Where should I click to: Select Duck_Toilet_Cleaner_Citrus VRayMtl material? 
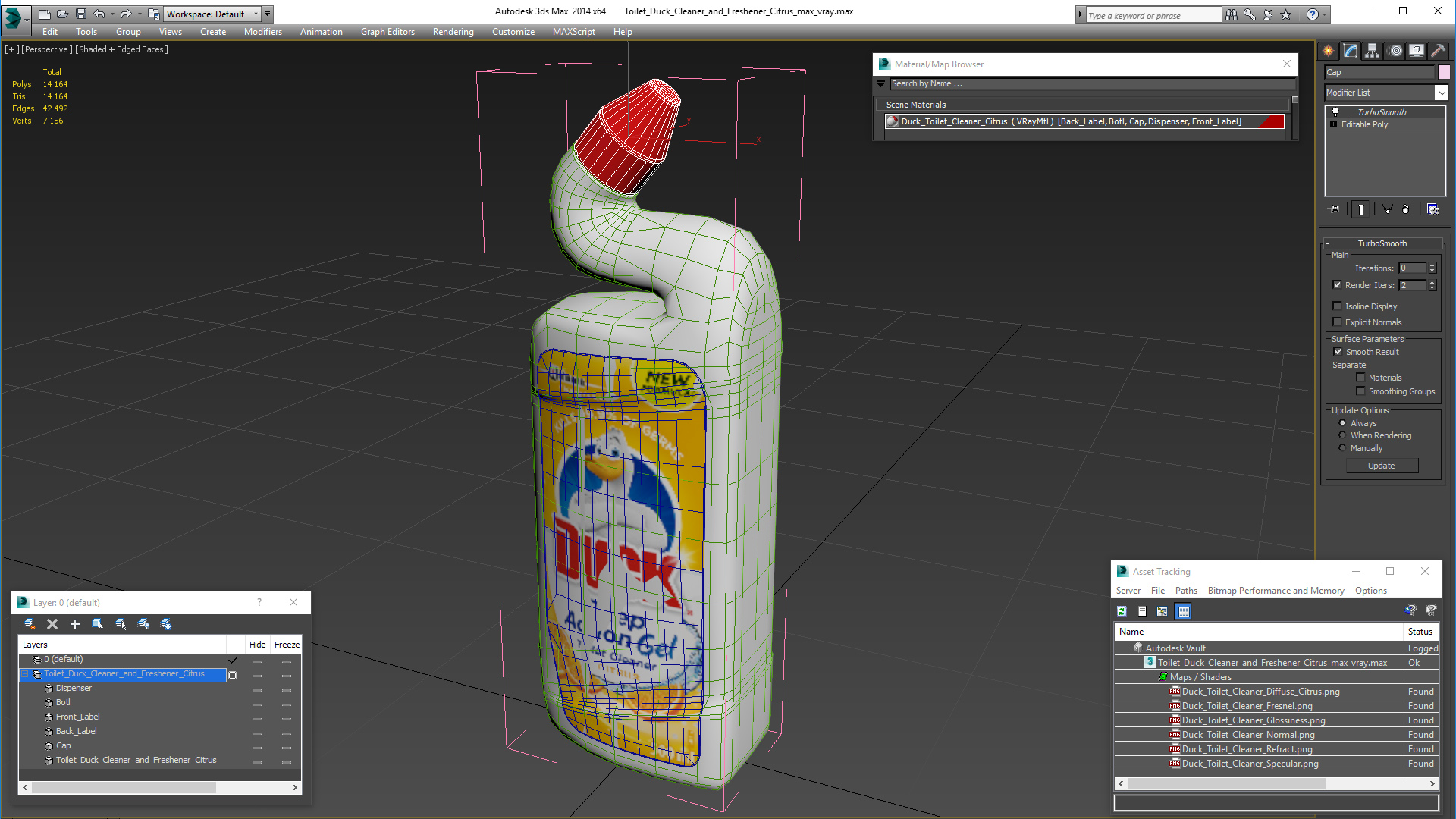pyautogui.click(x=1084, y=121)
